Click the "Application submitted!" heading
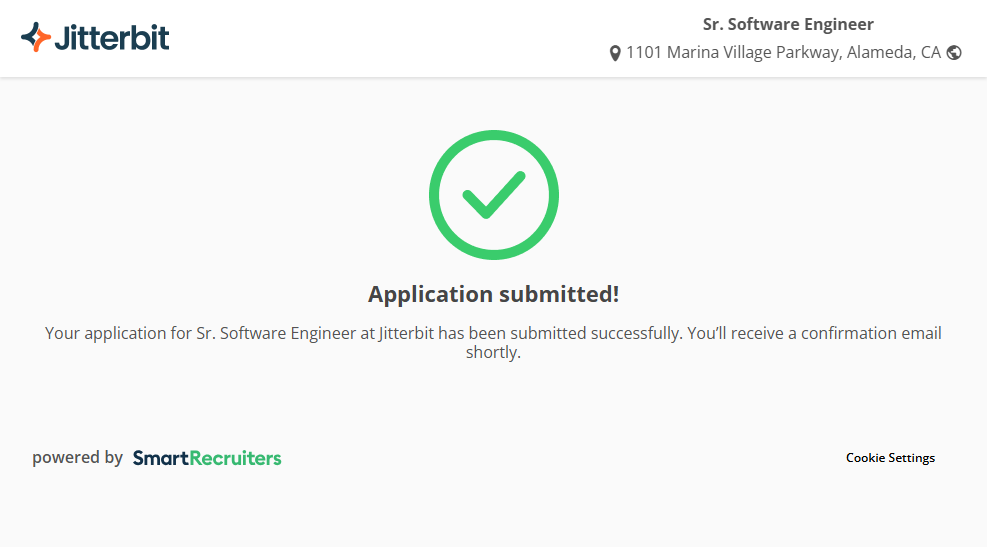Image resolution: width=987 pixels, height=547 pixels. [x=493, y=294]
